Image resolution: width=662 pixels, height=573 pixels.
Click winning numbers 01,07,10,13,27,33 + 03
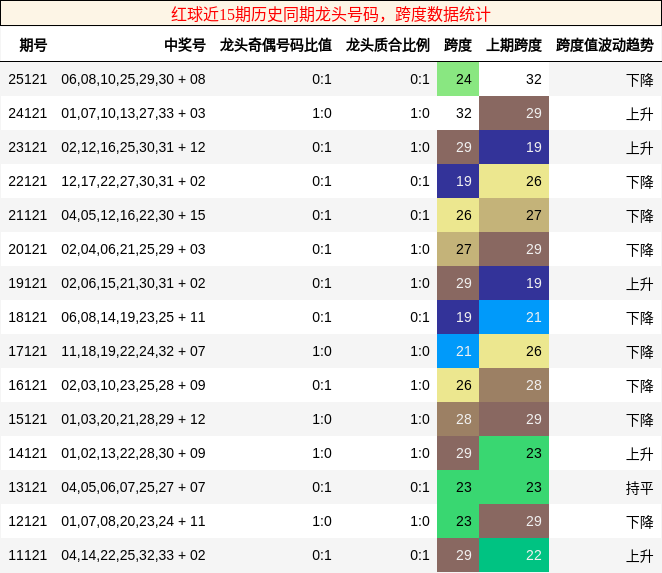click(133, 113)
